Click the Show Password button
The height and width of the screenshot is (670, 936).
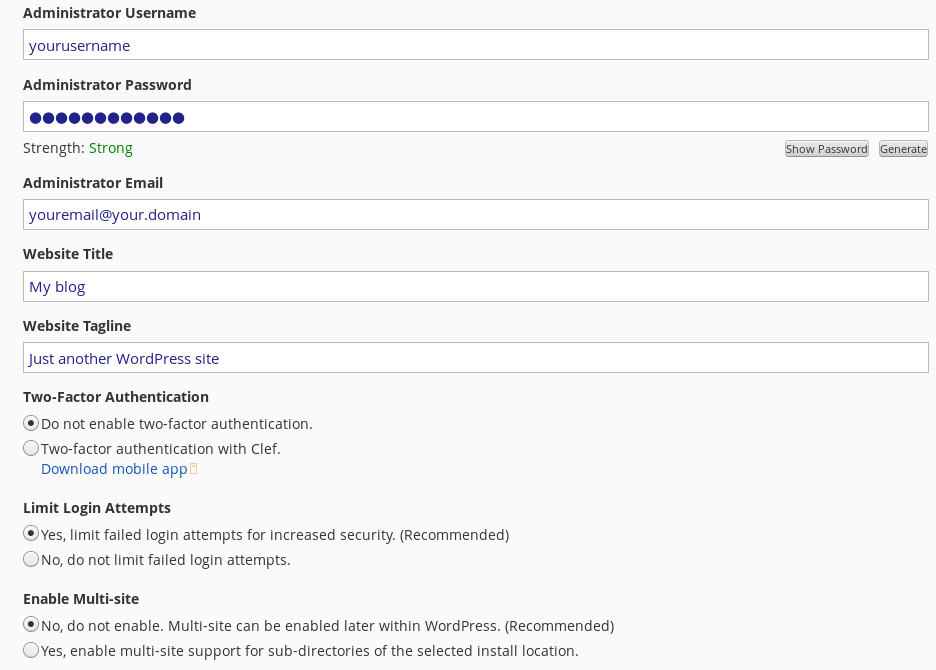point(827,149)
